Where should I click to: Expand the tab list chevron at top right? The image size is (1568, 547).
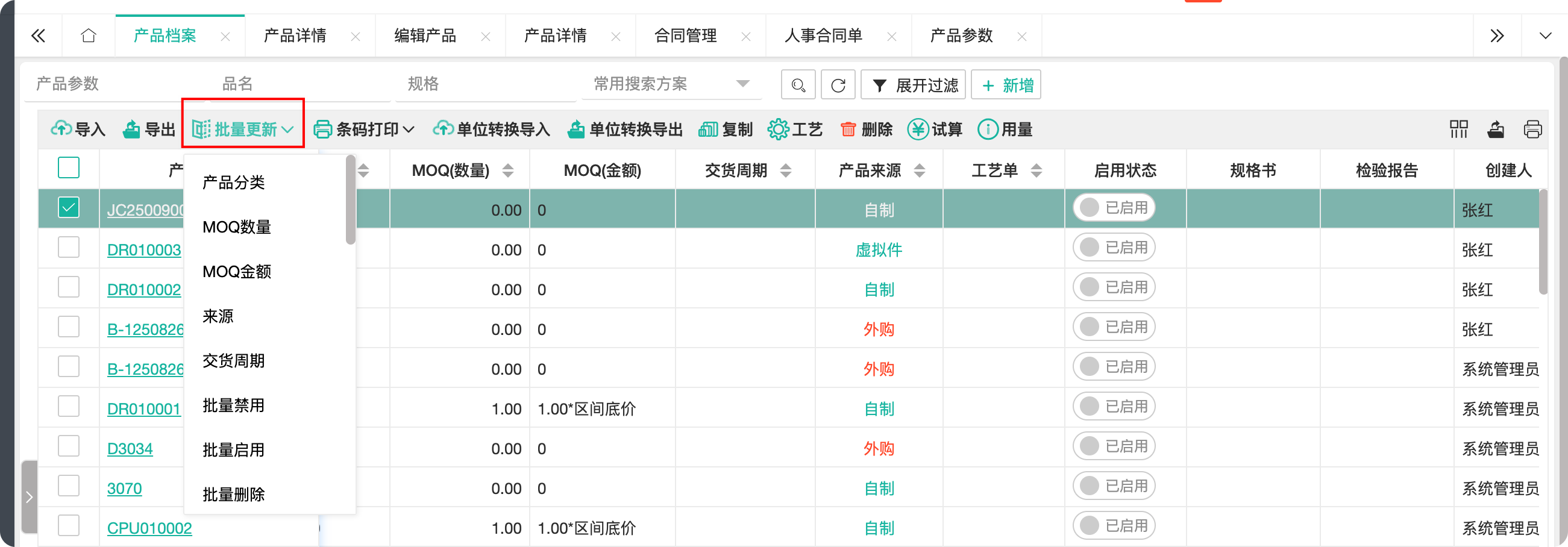point(1545,36)
